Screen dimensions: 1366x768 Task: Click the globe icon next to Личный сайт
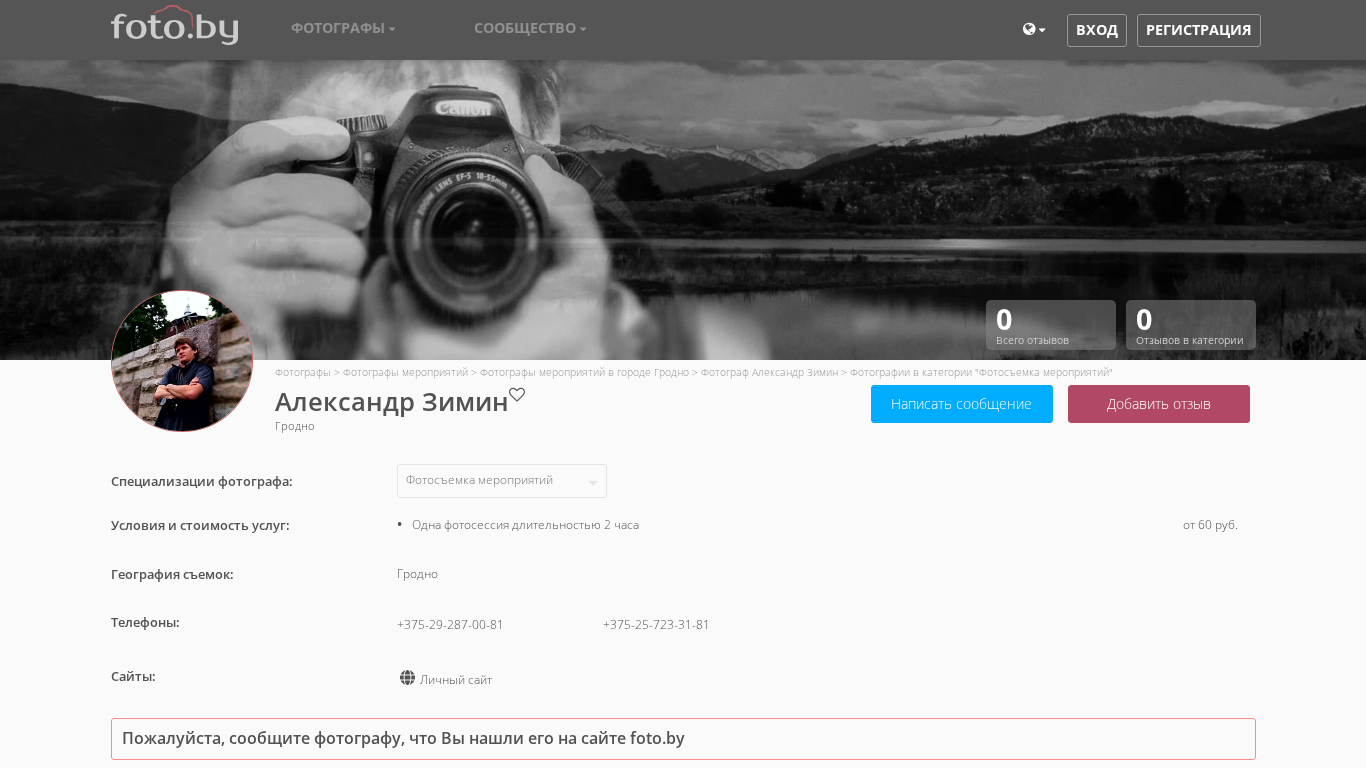coord(407,678)
